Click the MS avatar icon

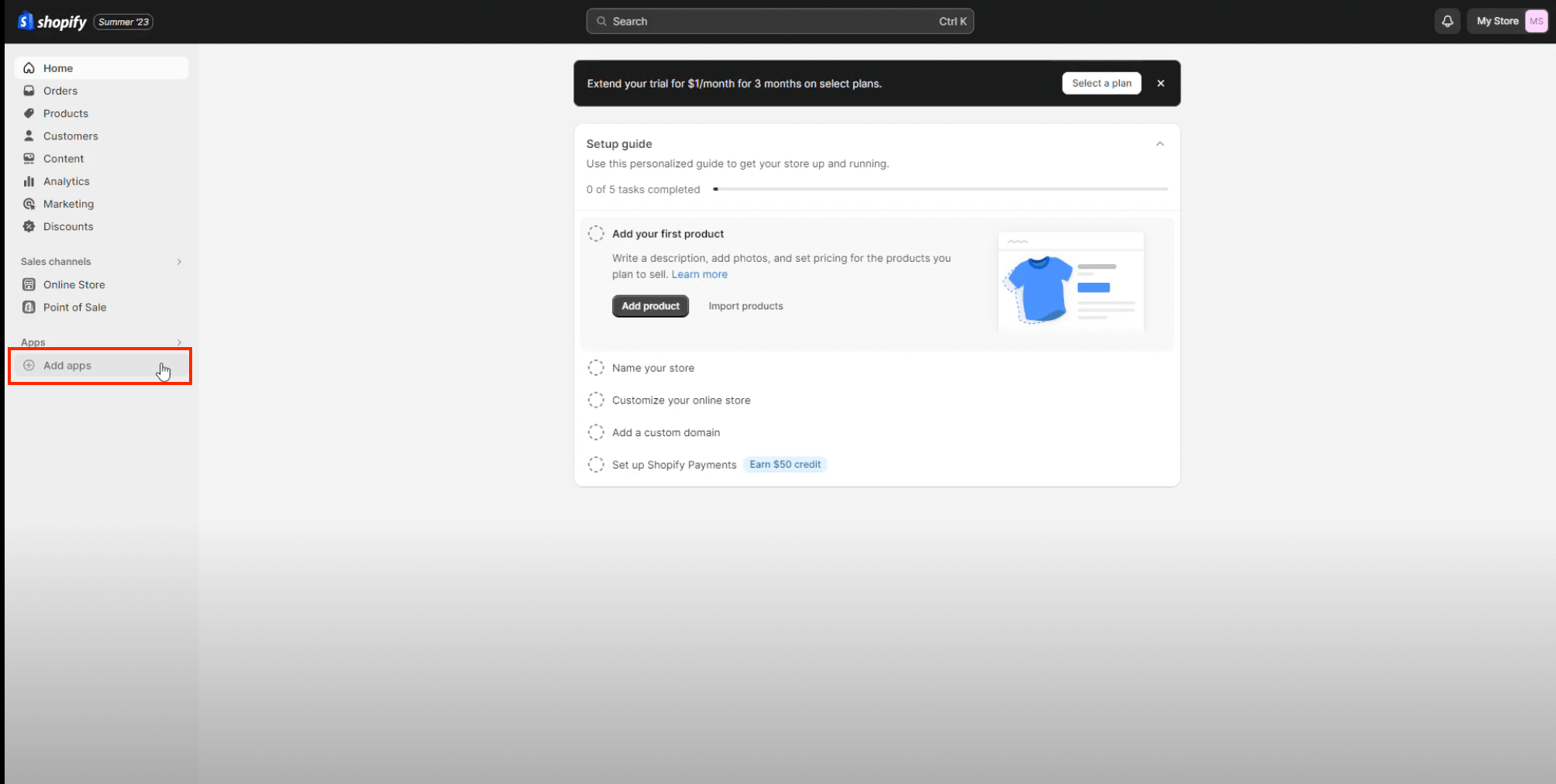(1536, 22)
